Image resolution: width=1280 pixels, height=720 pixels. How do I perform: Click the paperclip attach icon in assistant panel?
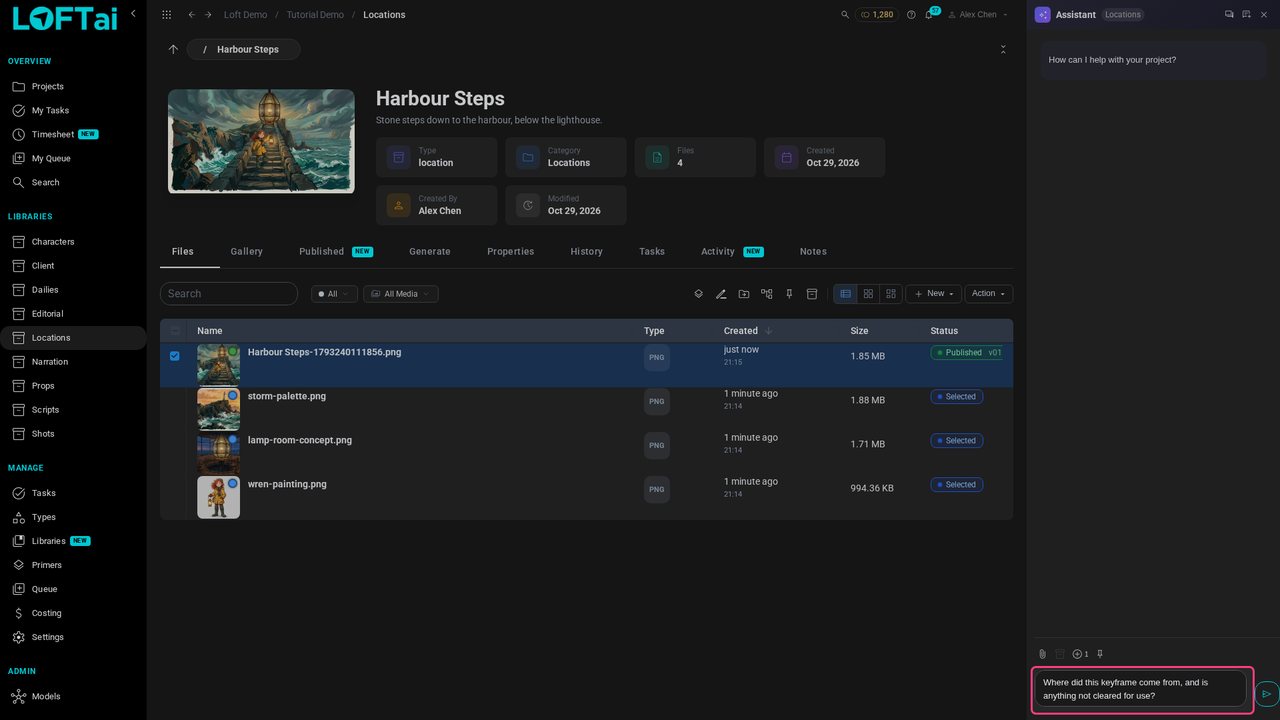tap(1042, 654)
